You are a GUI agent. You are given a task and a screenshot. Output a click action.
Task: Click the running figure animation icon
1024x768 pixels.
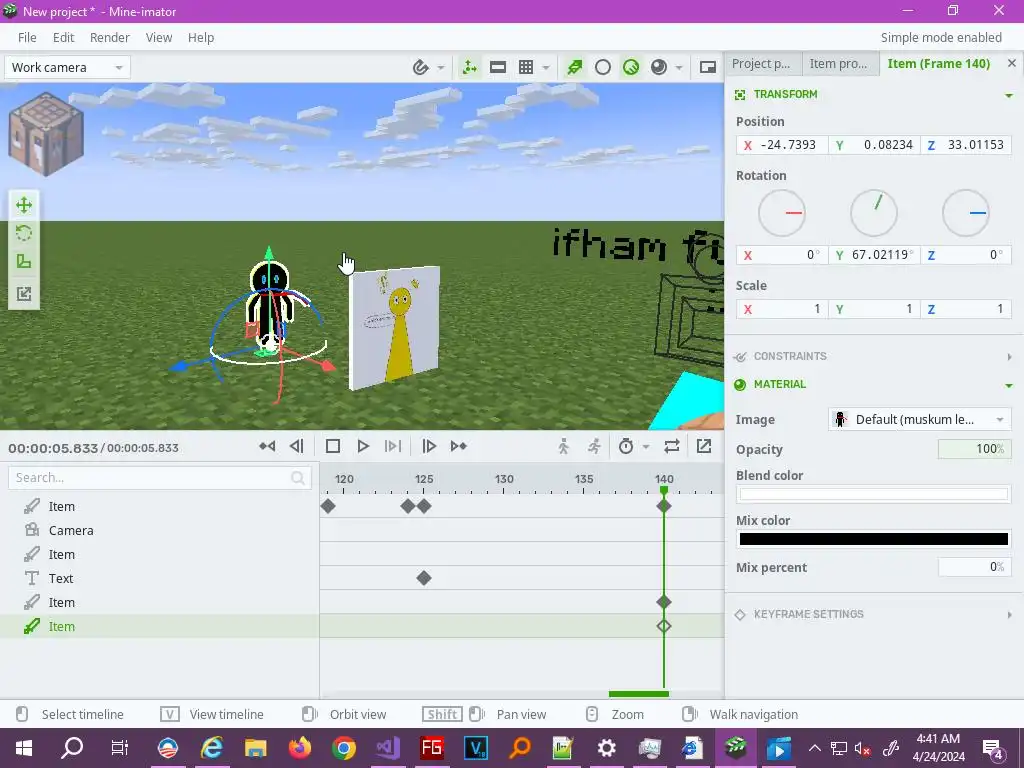[x=594, y=446]
